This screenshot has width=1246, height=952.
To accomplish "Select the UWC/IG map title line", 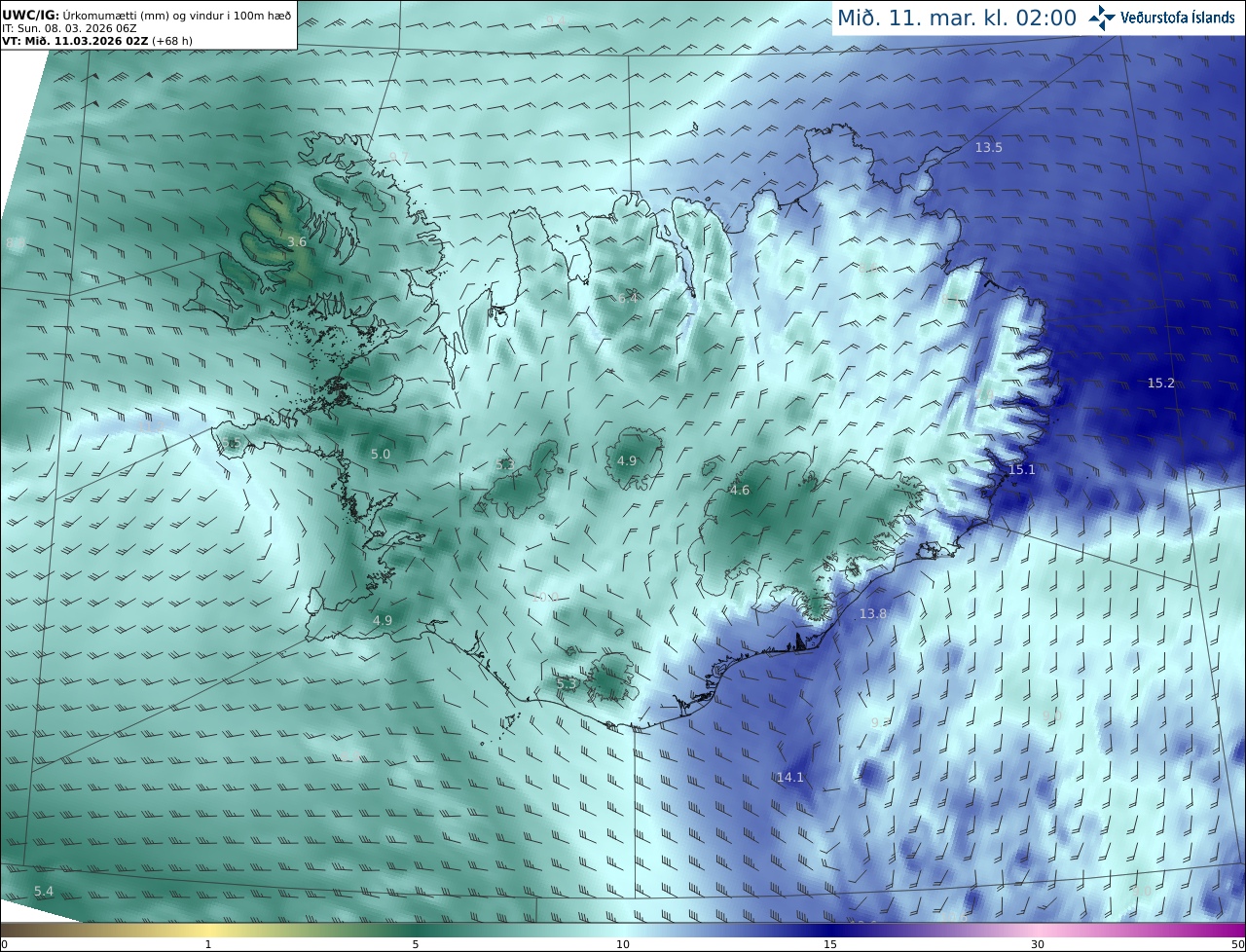I will point(146,15).
